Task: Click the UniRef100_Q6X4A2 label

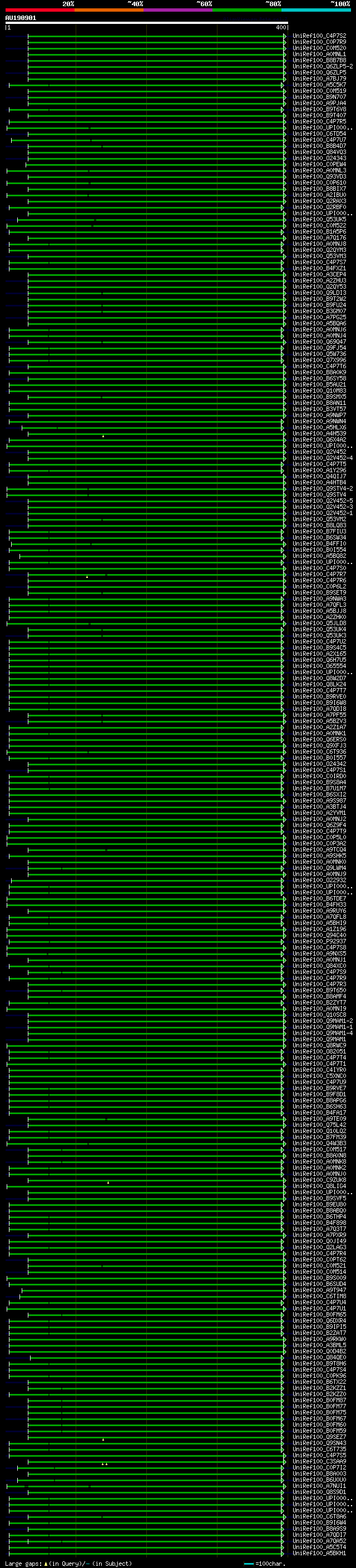Action: point(319,439)
